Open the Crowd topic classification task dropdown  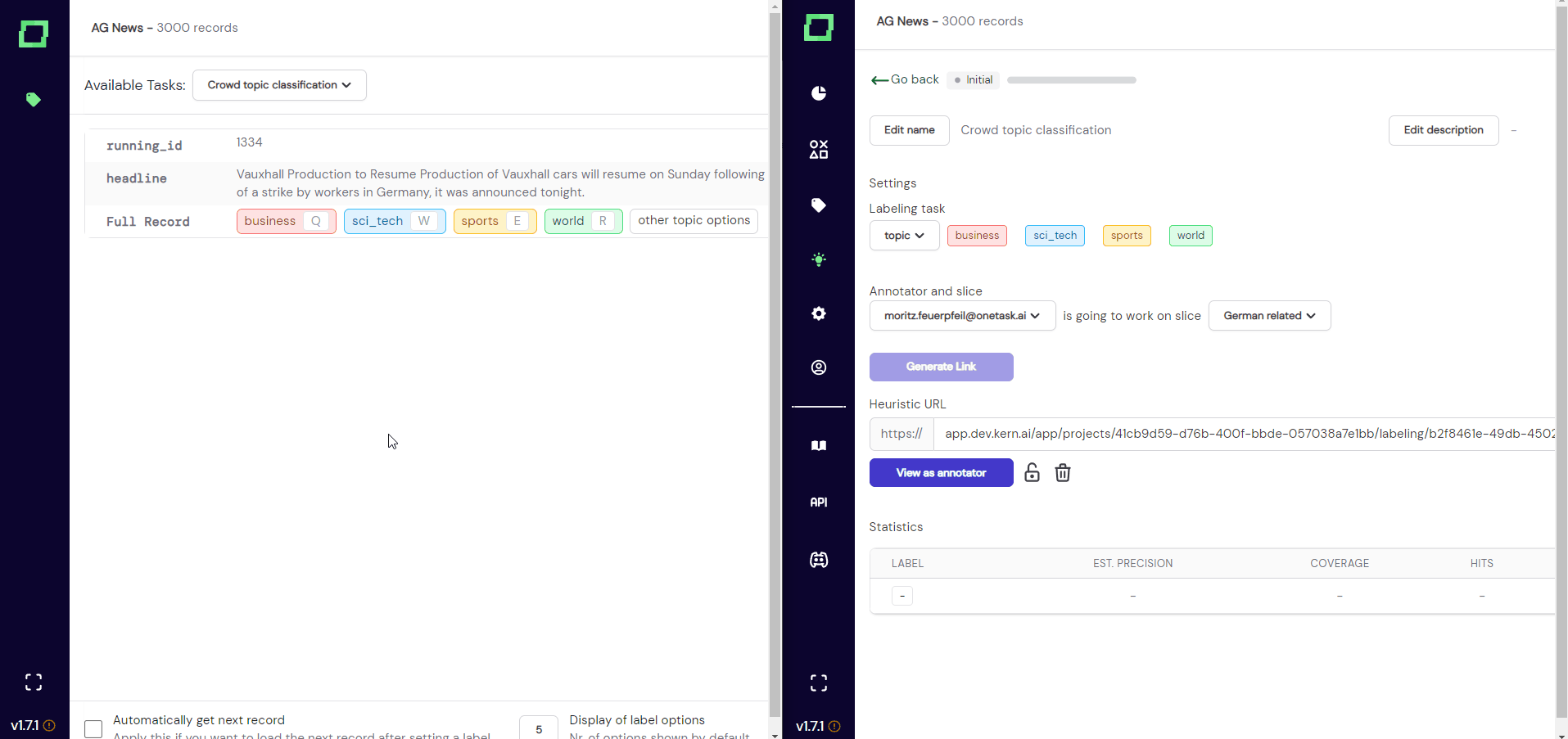279,85
